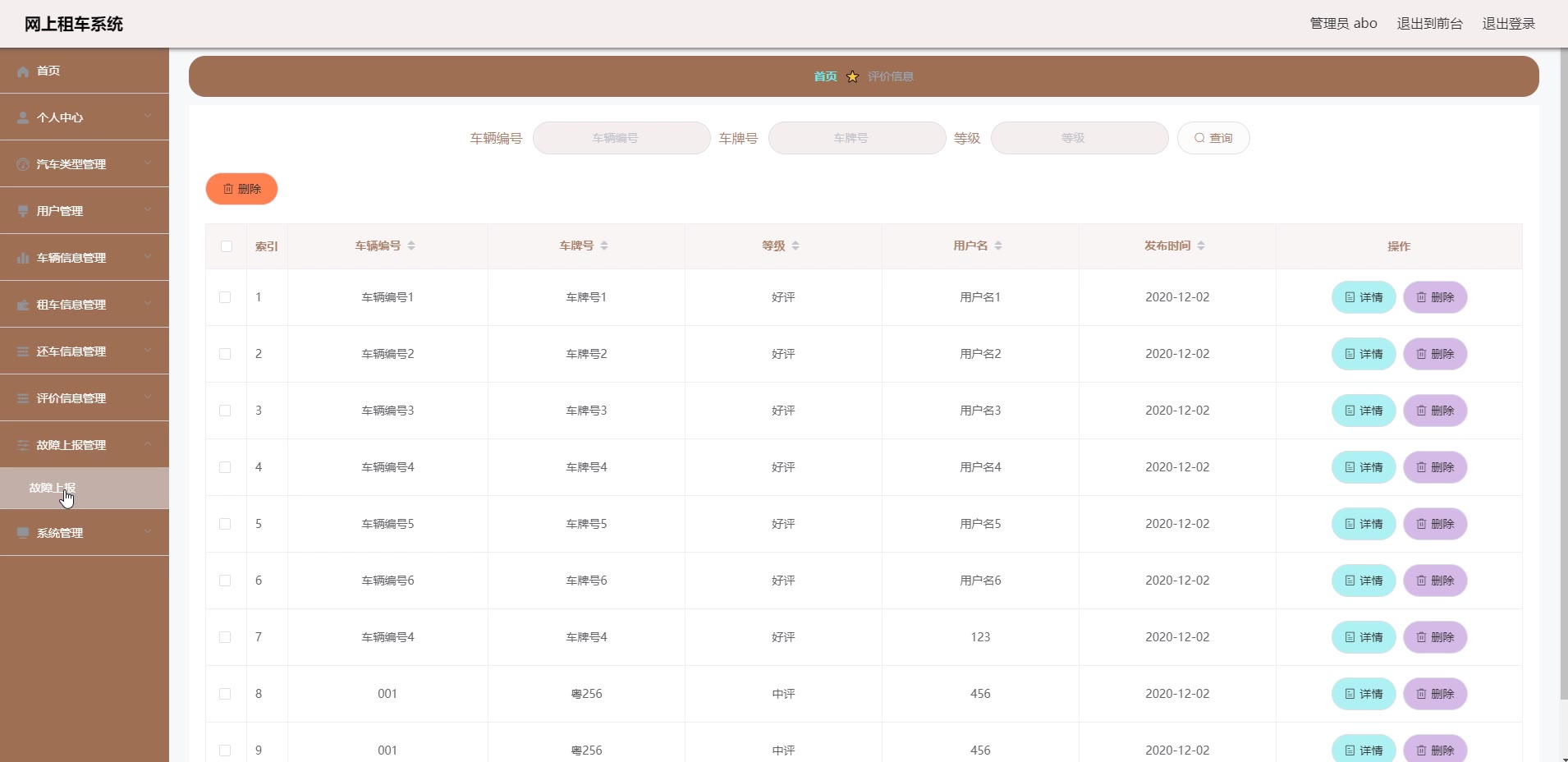Click the person icon next to 个人中心

(x=23, y=118)
